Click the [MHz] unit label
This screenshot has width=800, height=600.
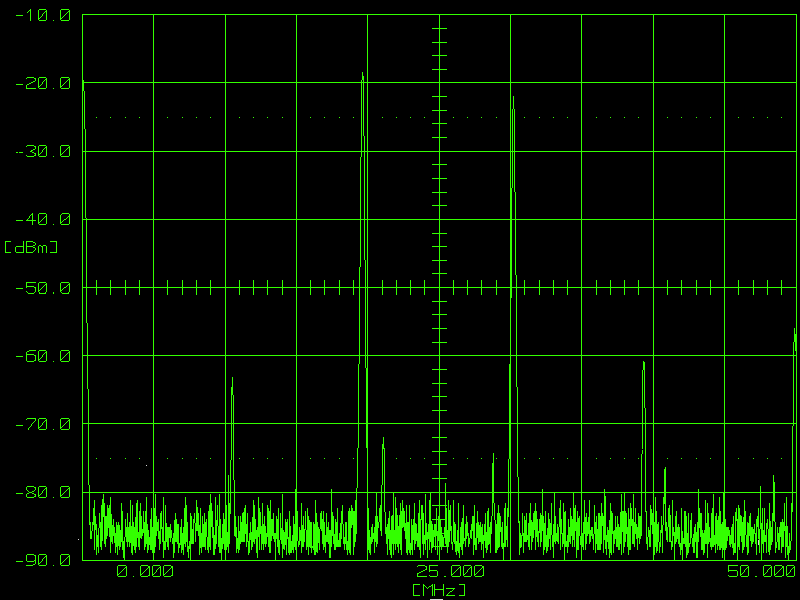pos(439,590)
